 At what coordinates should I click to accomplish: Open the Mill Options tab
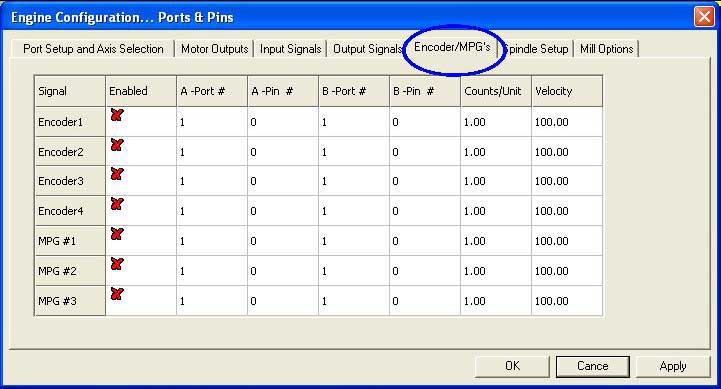tap(607, 49)
